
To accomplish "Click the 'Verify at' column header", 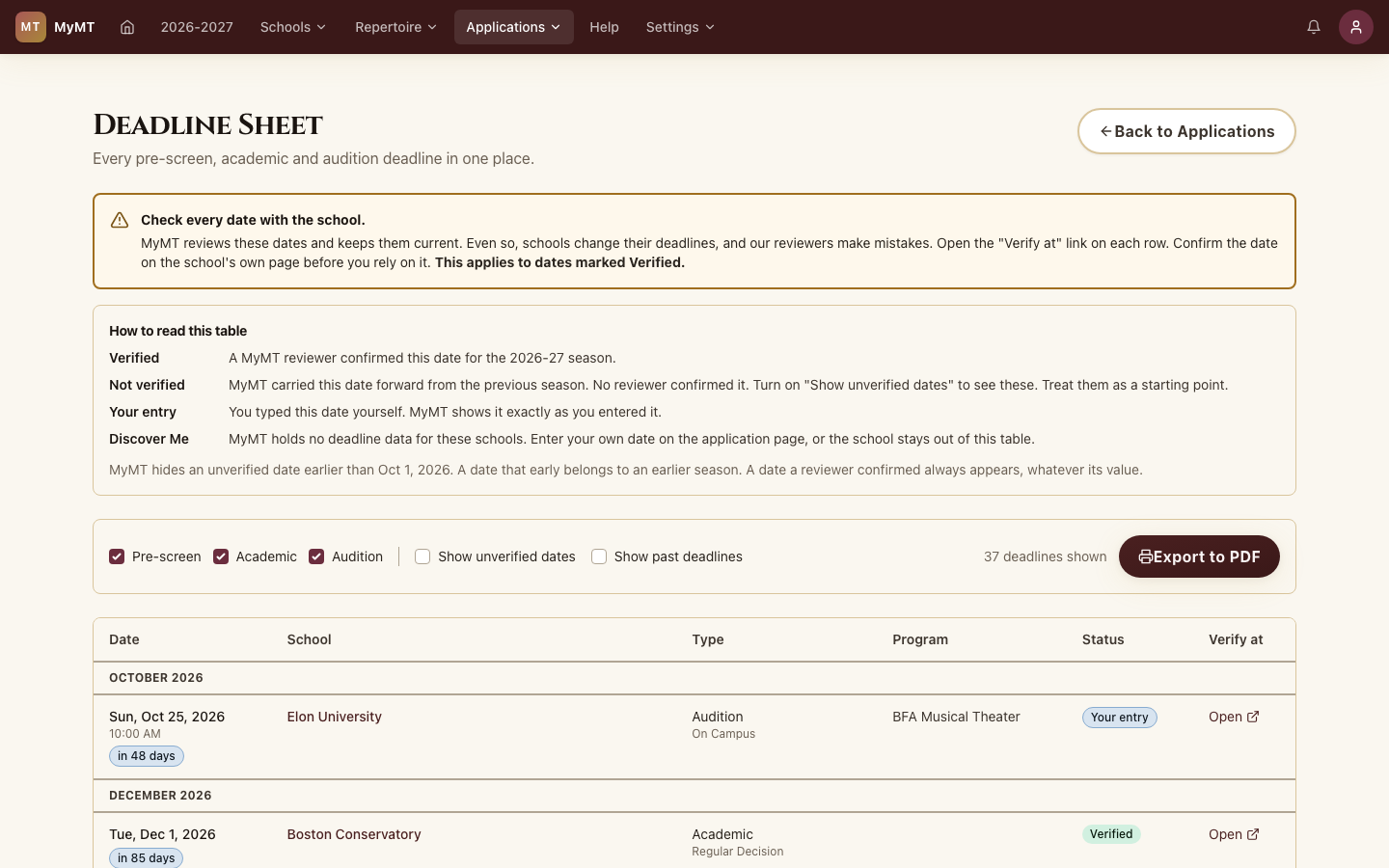I will tap(1236, 639).
